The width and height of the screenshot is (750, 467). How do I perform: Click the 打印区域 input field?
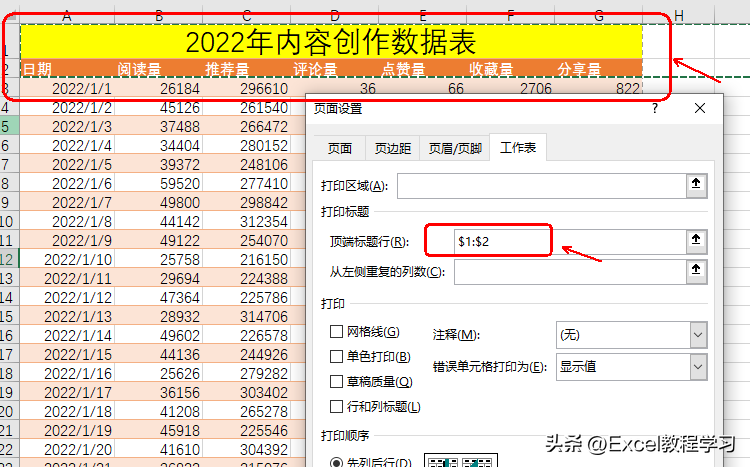tap(542, 186)
